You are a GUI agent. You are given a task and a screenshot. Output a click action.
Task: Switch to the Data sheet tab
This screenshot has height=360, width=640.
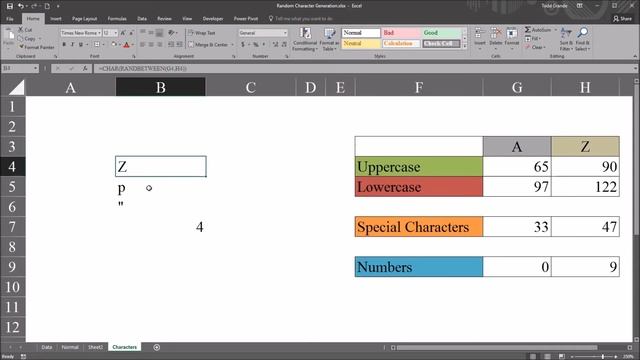point(47,347)
